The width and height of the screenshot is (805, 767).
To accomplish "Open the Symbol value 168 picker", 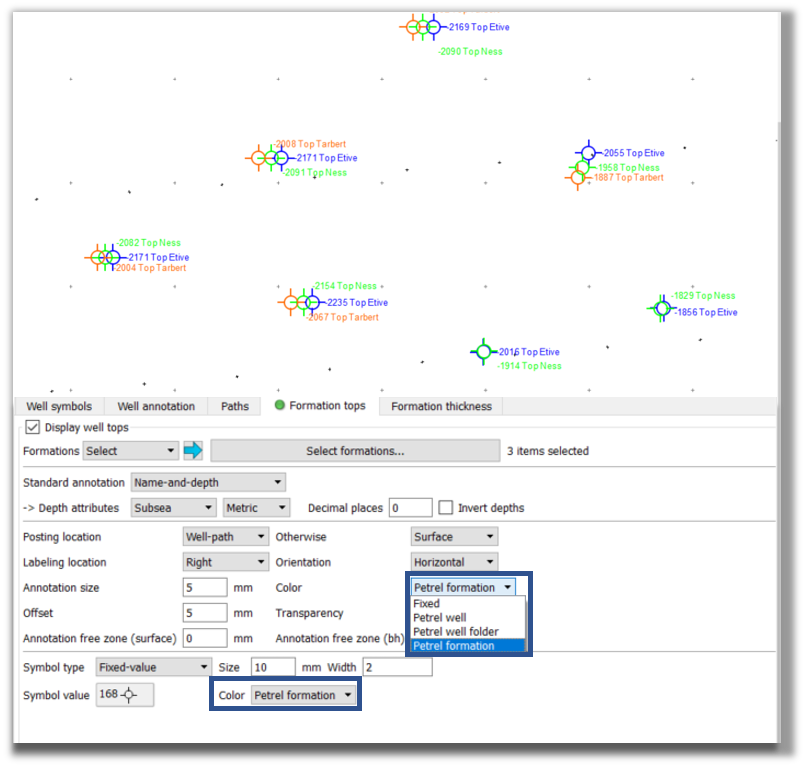I will [x=125, y=695].
